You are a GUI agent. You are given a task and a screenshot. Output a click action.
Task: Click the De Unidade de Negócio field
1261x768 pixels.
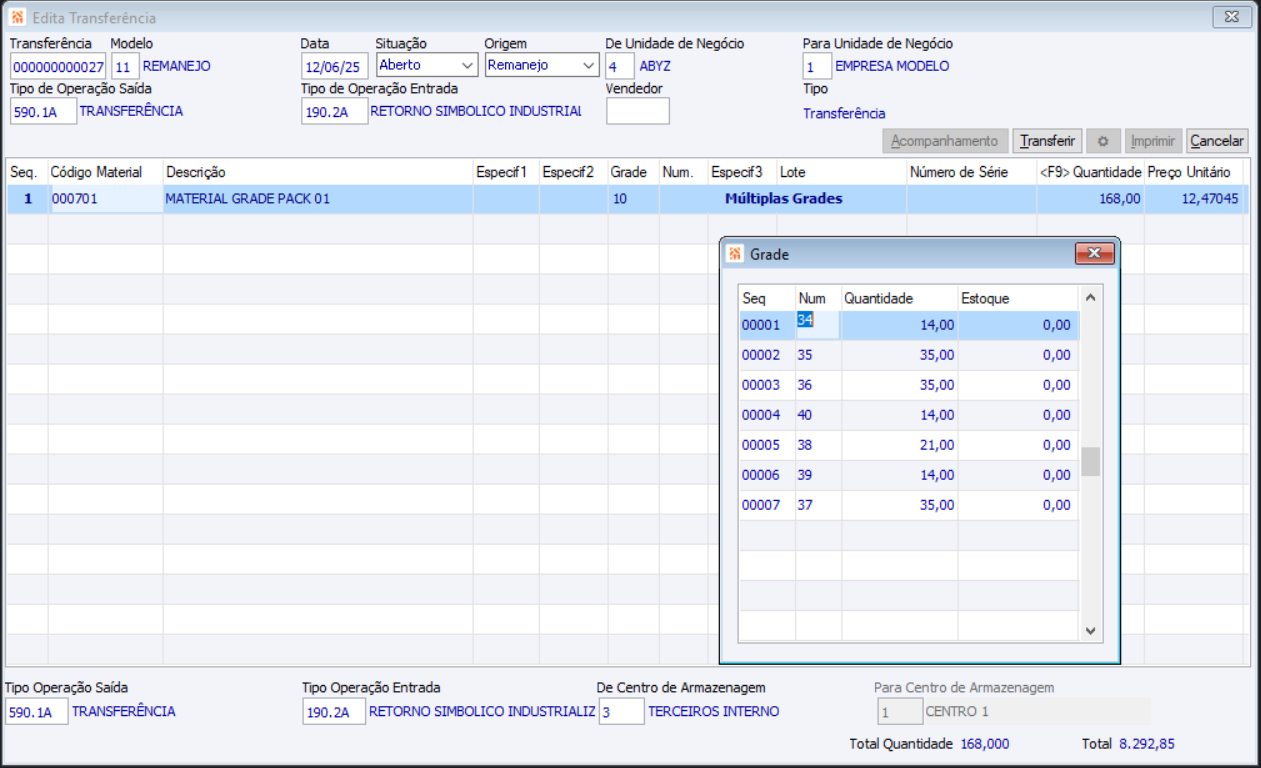point(620,67)
